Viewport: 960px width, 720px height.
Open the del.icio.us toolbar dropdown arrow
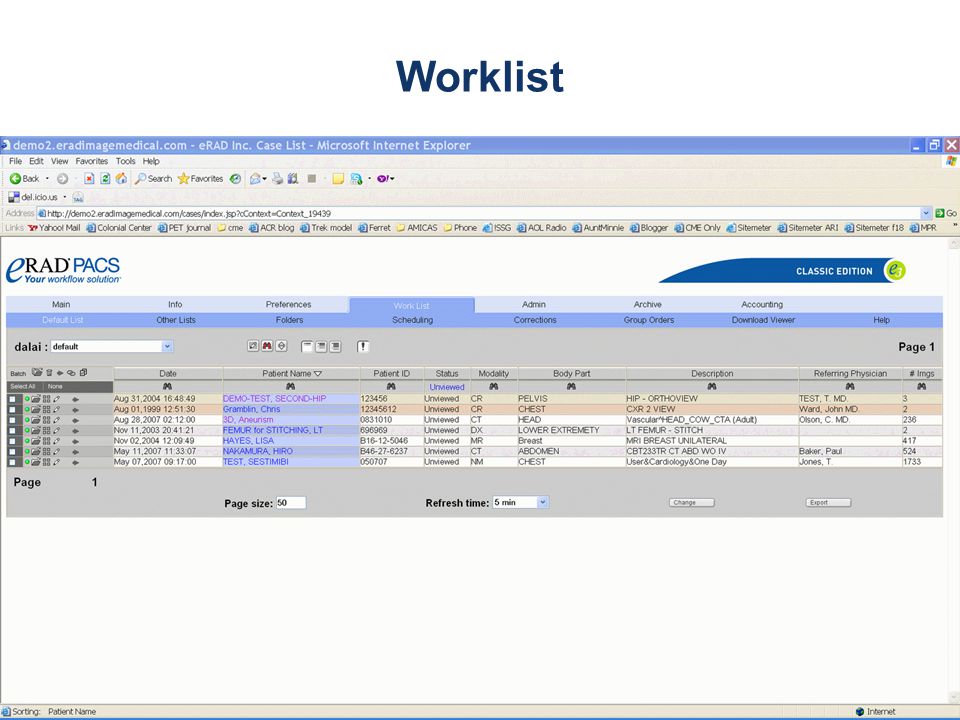point(64,197)
